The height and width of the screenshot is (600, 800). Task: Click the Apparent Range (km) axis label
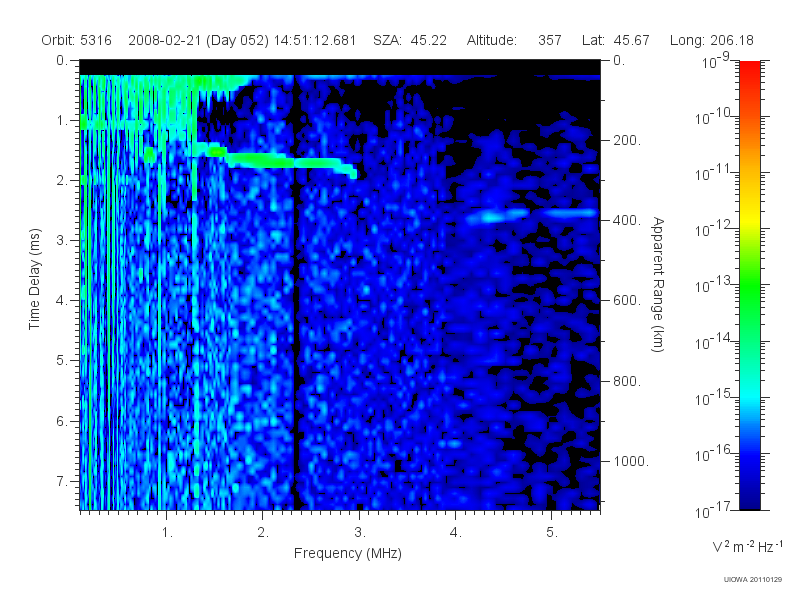(658, 284)
